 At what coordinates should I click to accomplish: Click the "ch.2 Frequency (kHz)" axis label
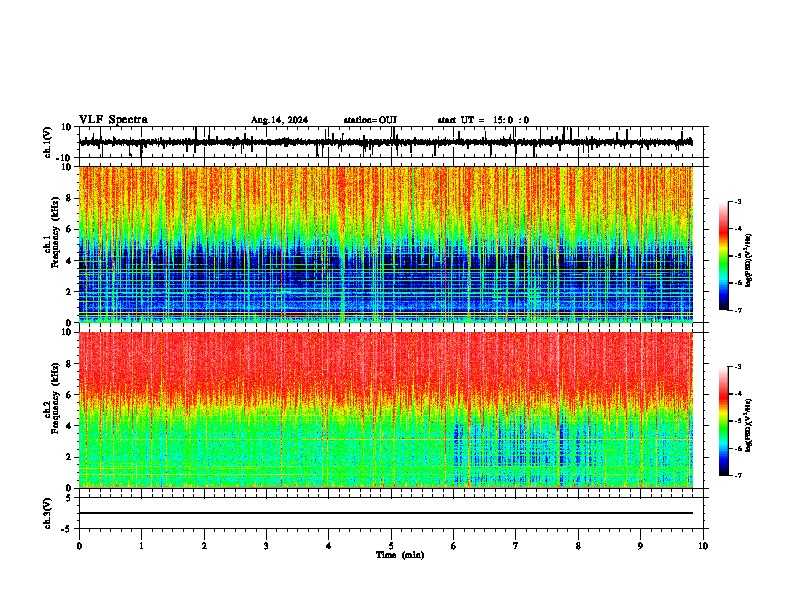[x=51, y=398]
